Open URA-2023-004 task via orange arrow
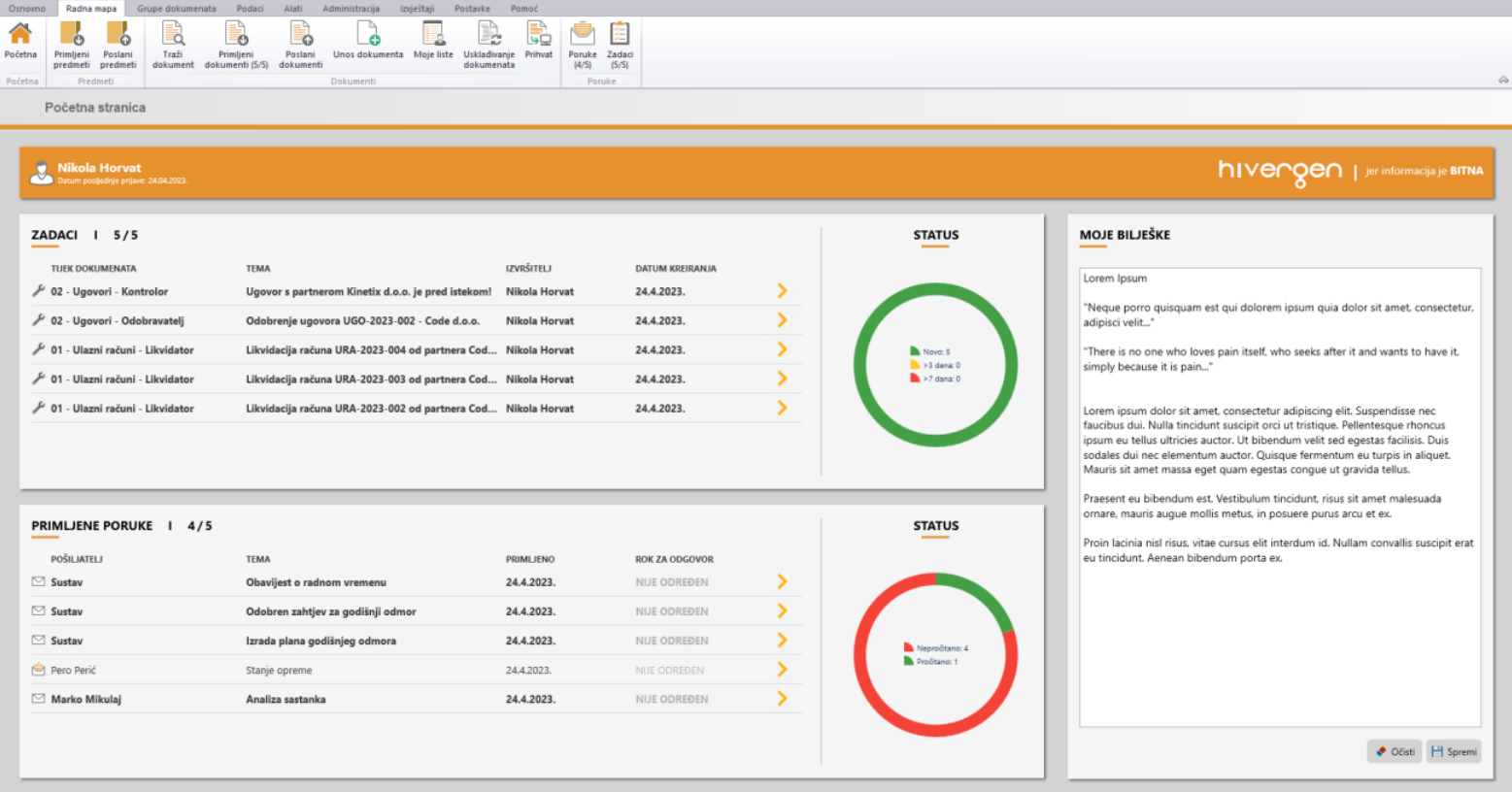Viewport: 1512px width, 792px height. pyautogui.click(x=782, y=349)
